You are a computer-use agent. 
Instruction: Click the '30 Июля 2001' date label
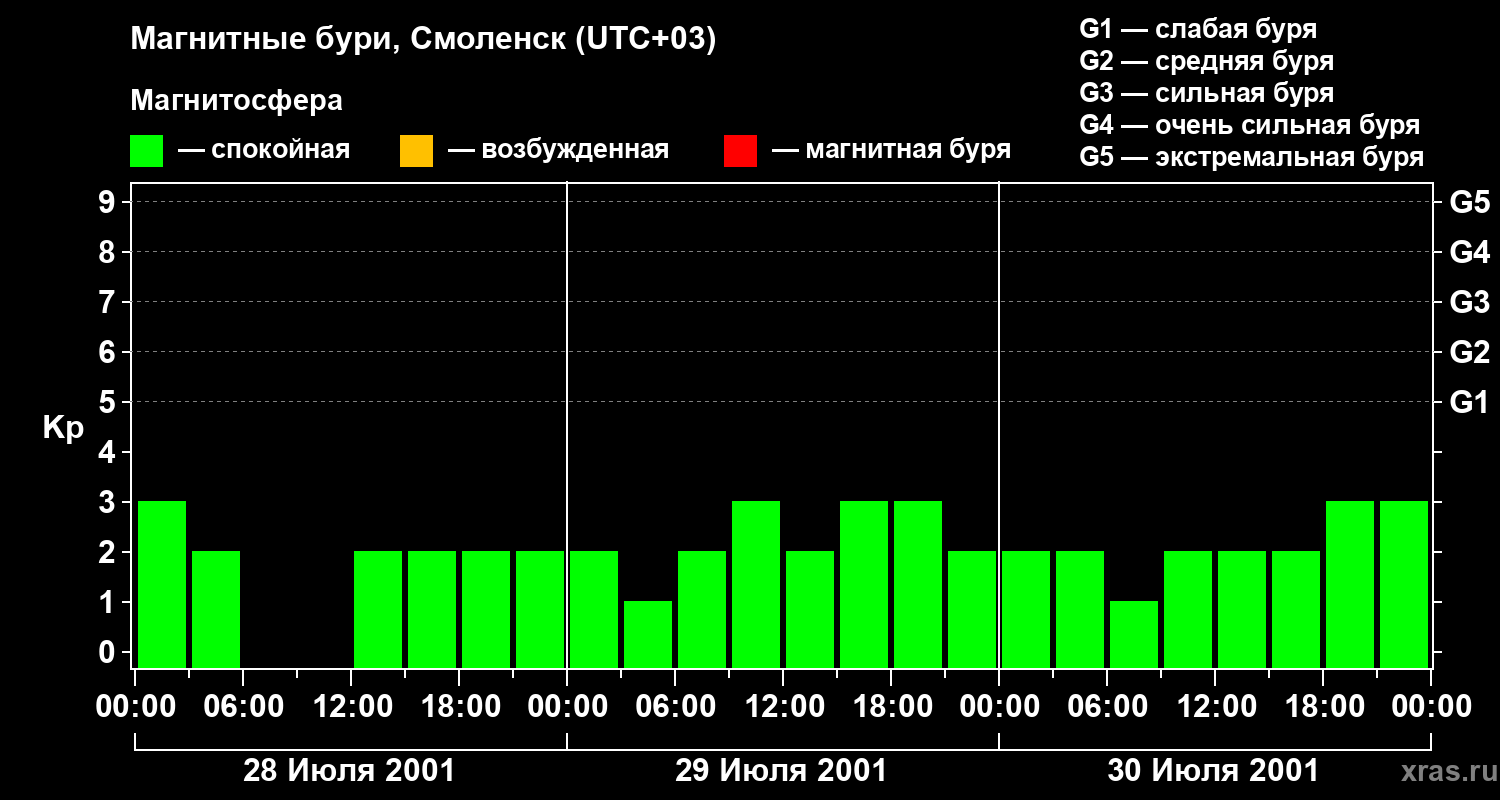pyautogui.click(x=1213, y=771)
